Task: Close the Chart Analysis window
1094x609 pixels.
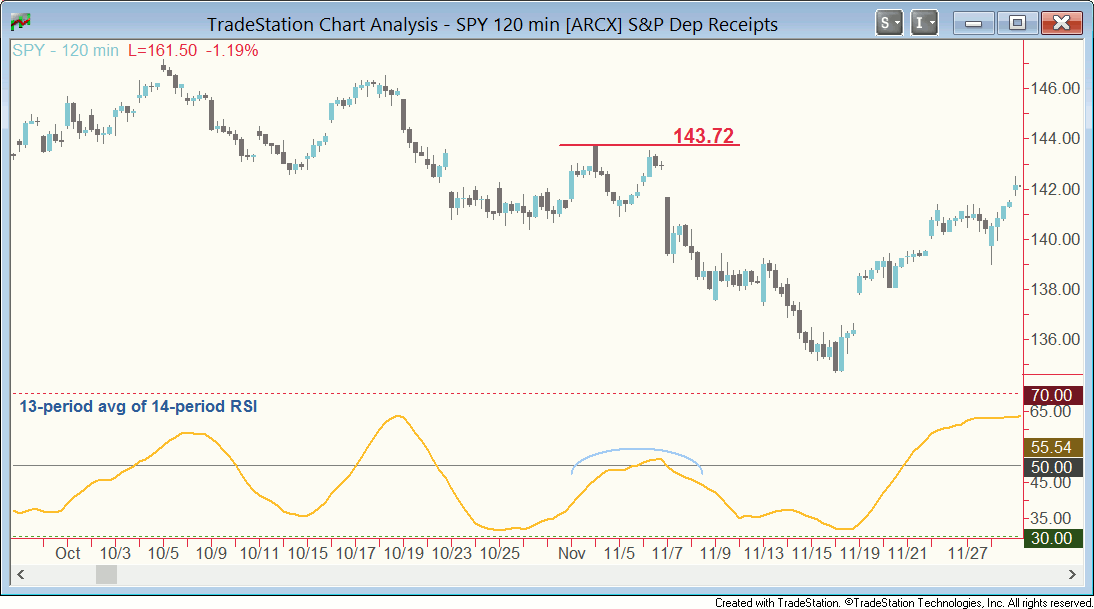Action: 1062,22
